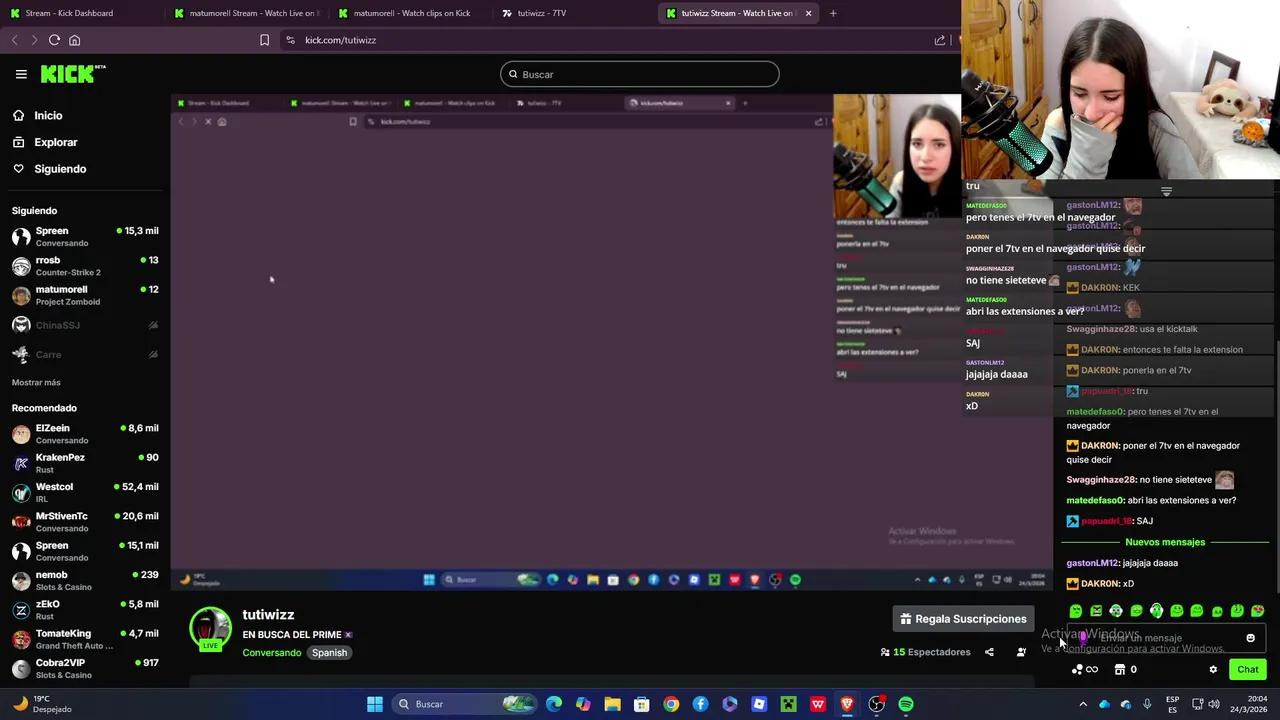Open zEkO Rust channel
The image size is (1280, 720).
[x=85, y=610]
